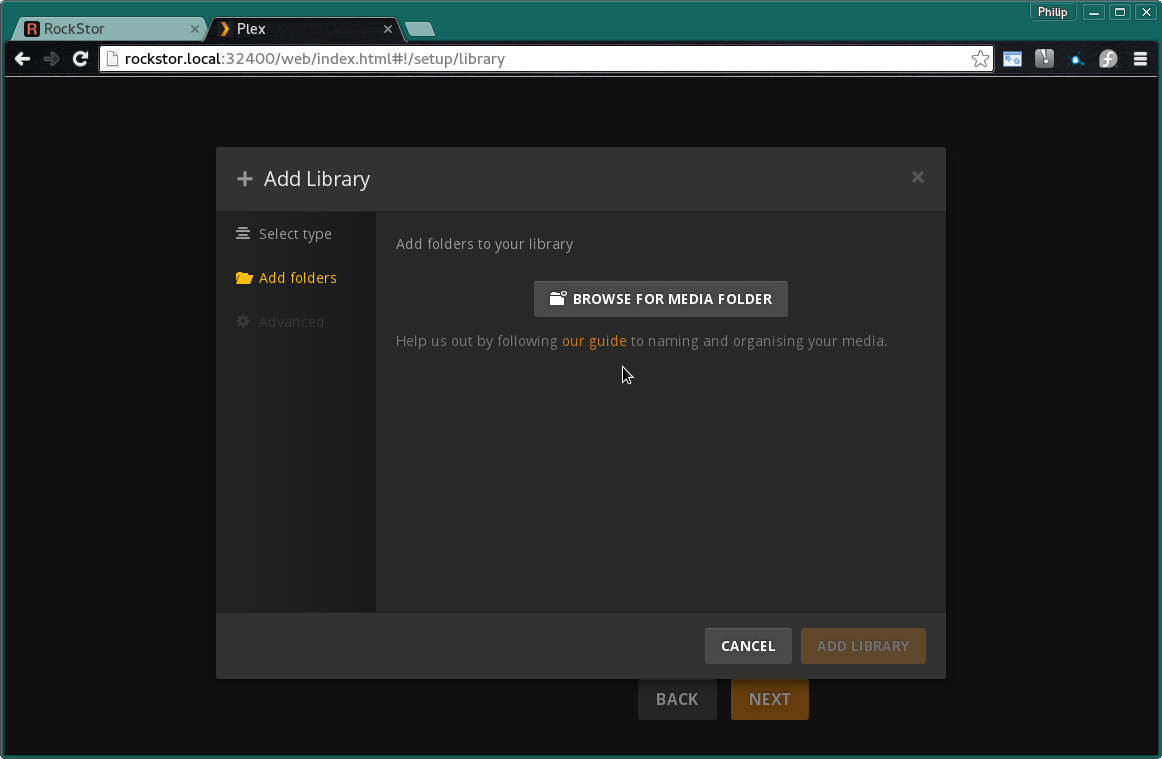Viewport: 1162px width, 759px height.
Task: Maximize the browser window
Action: point(1120,12)
